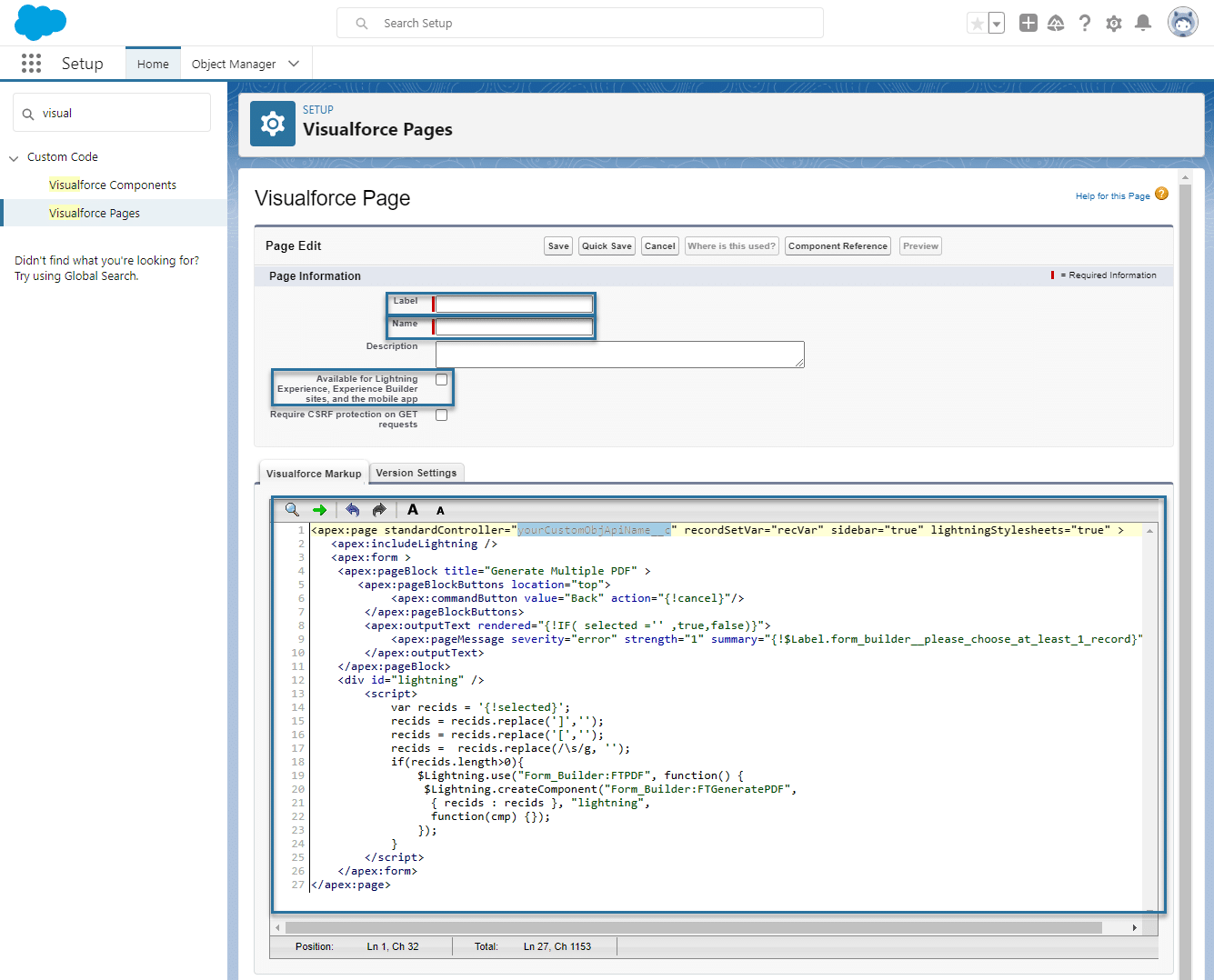The image size is (1214, 980).
Task: Type a page name in the Label field
Action: 513,303
